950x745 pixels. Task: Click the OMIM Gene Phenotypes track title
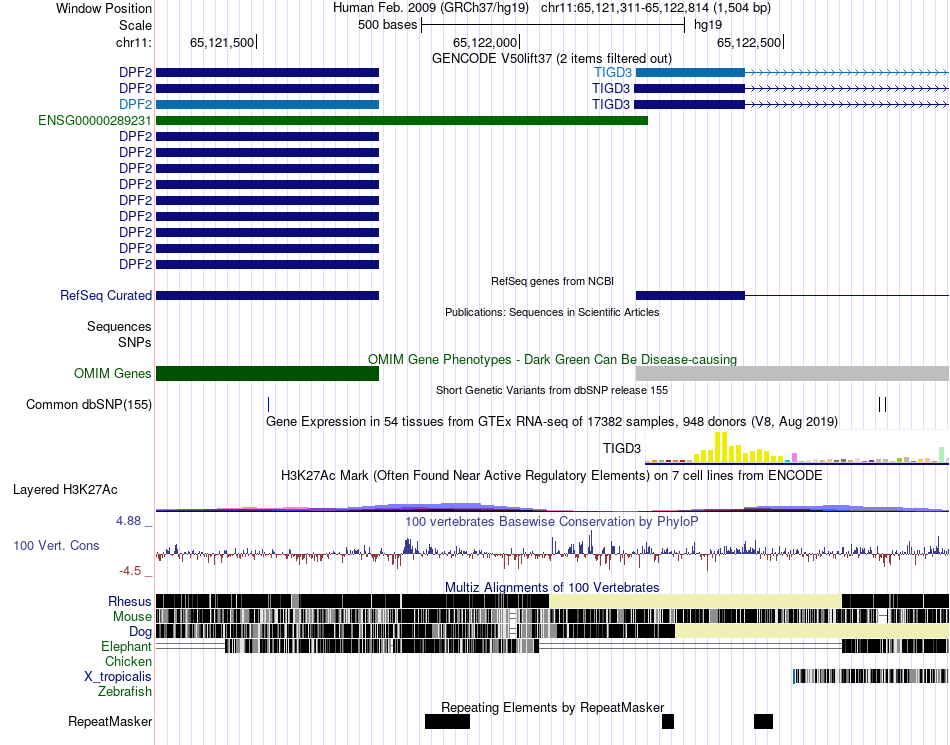[553, 359]
